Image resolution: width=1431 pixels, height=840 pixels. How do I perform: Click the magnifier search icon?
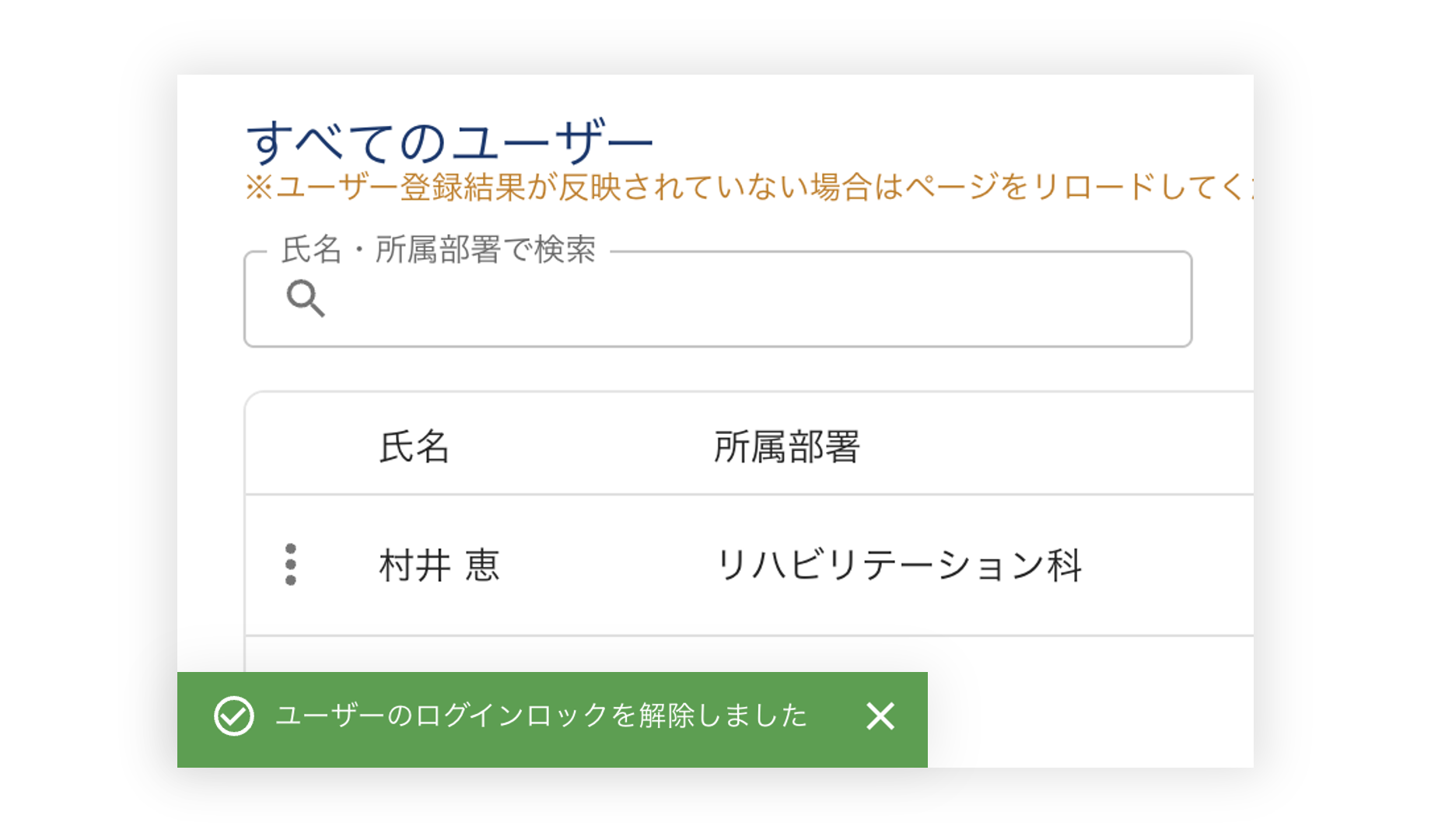tap(305, 299)
